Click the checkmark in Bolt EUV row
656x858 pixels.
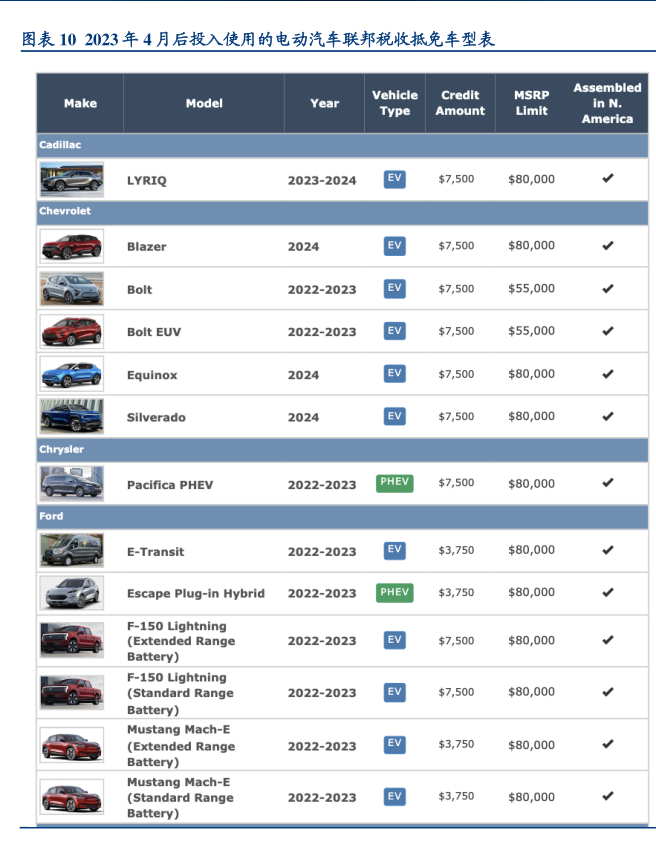(608, 331)
